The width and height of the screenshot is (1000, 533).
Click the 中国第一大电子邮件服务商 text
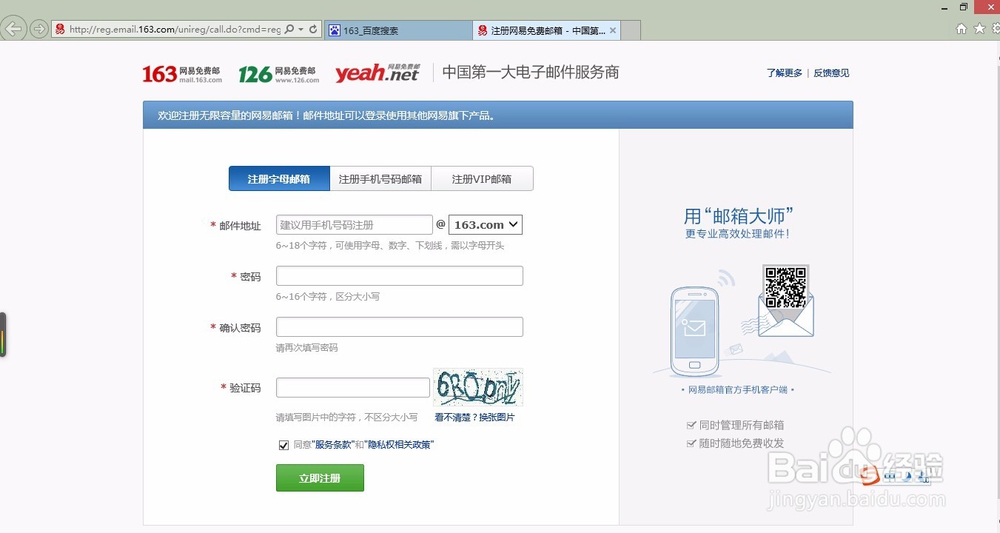[531, 73]
